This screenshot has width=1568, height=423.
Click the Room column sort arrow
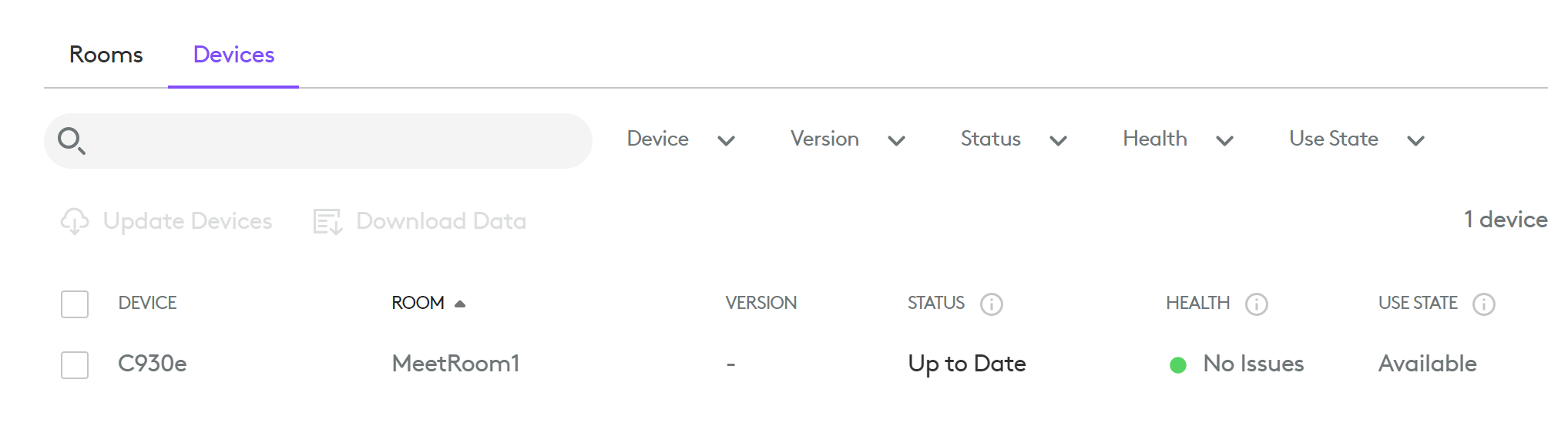pos(460,304)
